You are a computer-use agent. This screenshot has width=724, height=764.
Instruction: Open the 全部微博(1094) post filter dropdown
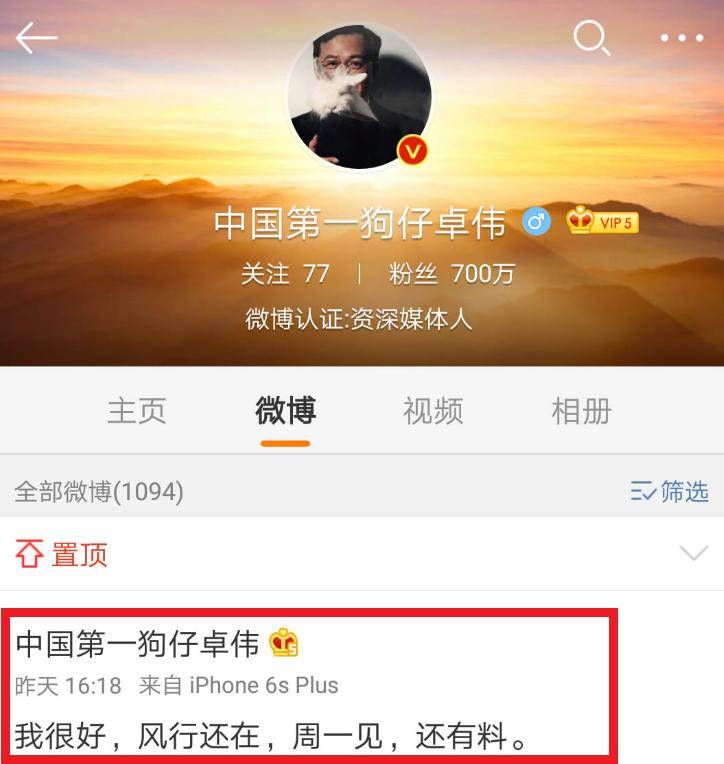[x=99, y=491]
